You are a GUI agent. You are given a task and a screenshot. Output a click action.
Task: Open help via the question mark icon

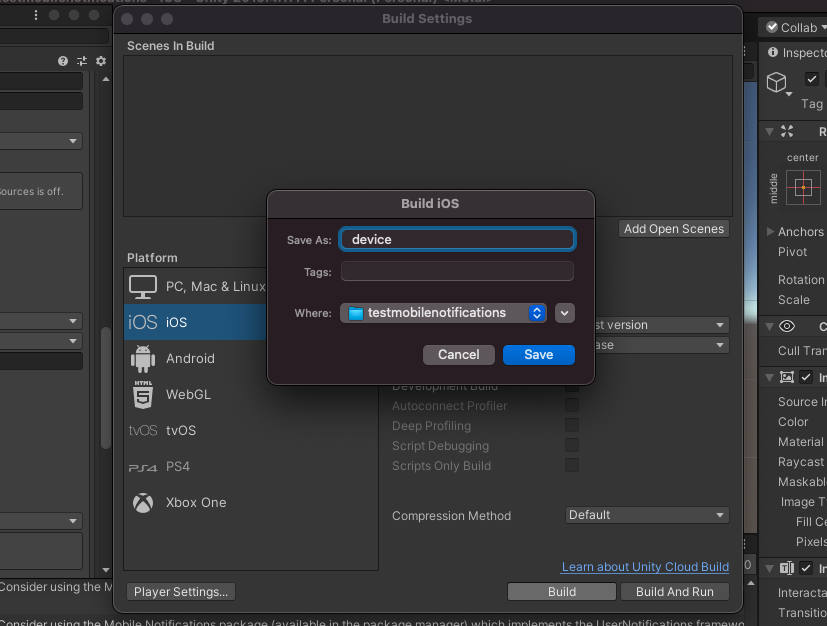click(x=63, y=61)
